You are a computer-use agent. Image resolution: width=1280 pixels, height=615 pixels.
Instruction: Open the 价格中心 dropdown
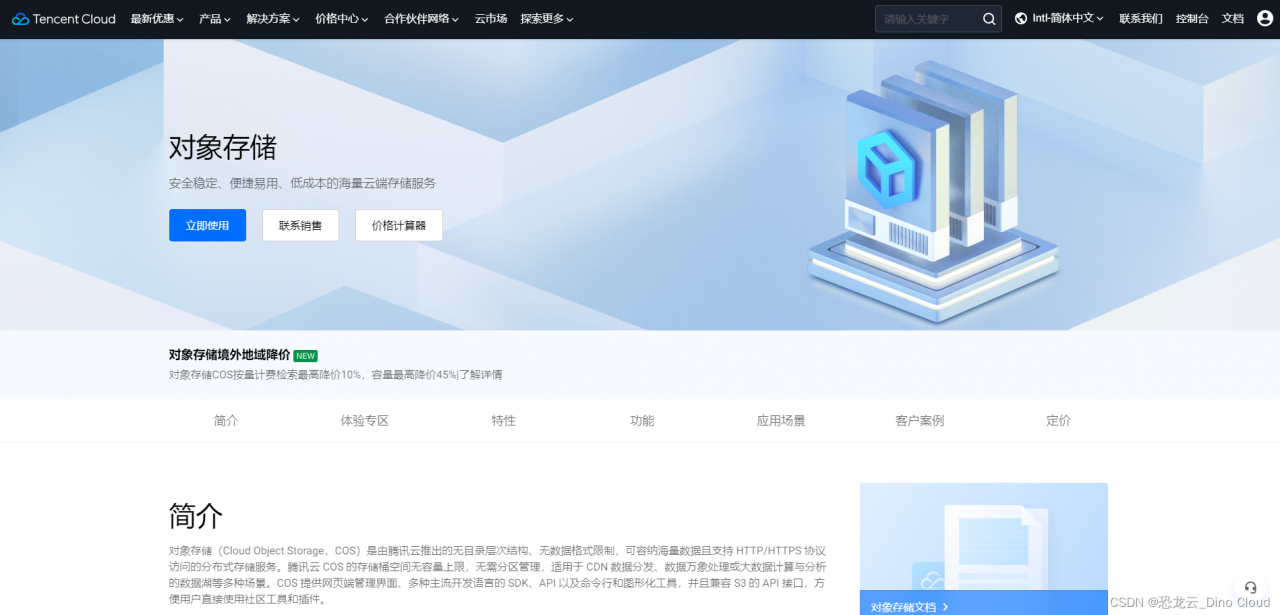coord(341,18)
